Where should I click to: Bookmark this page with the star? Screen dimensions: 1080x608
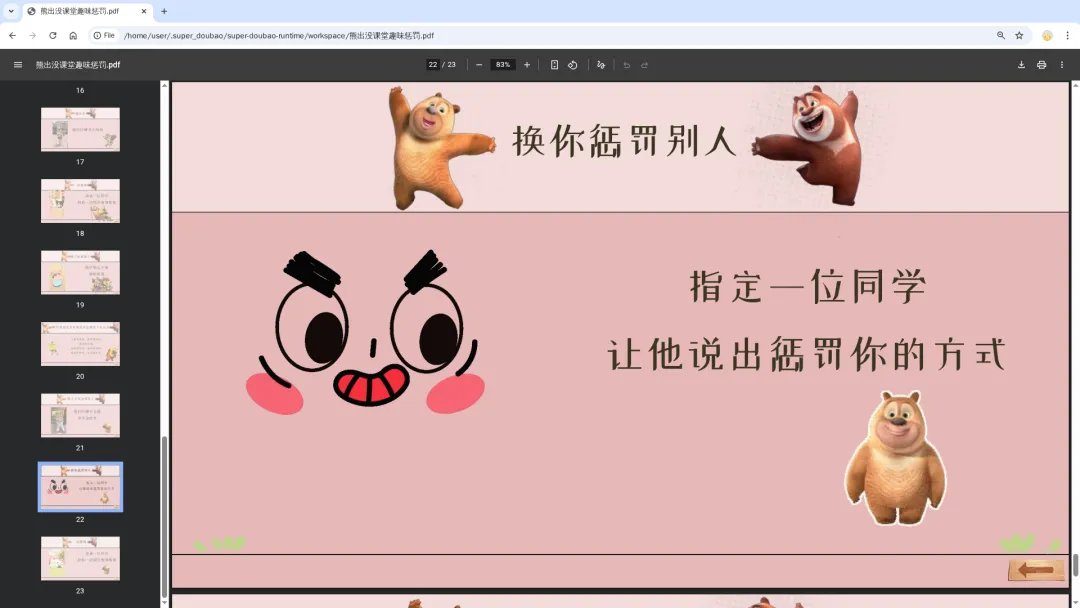[1019, 35]
